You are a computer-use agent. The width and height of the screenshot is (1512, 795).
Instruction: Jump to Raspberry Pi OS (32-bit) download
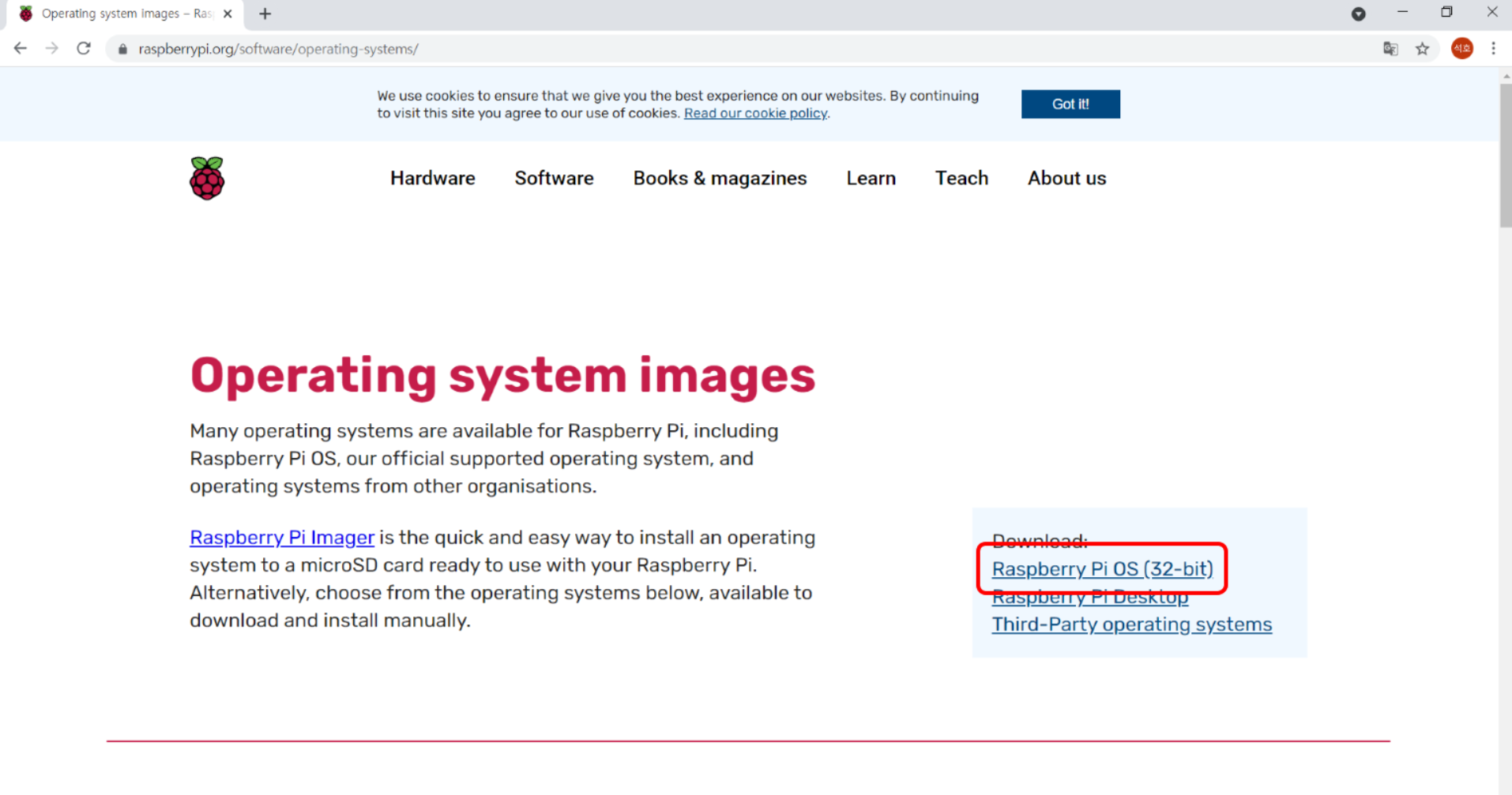tap(1103, 569)
